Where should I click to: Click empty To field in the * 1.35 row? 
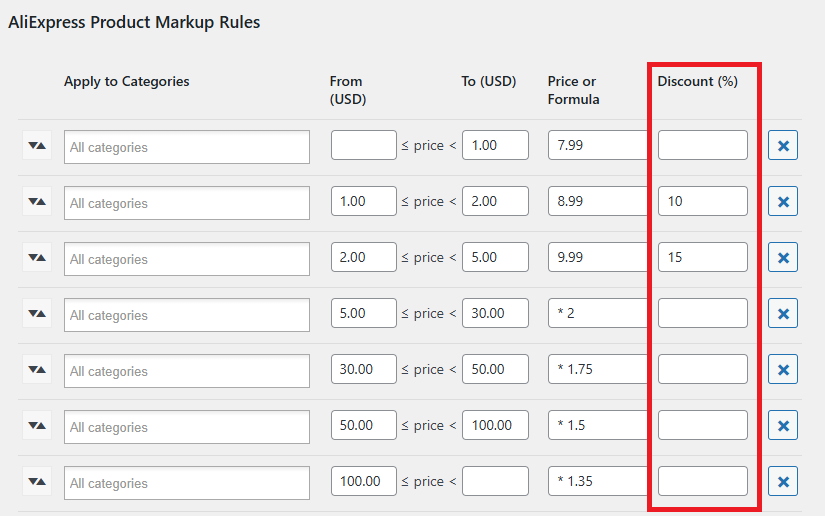(496, 481)
